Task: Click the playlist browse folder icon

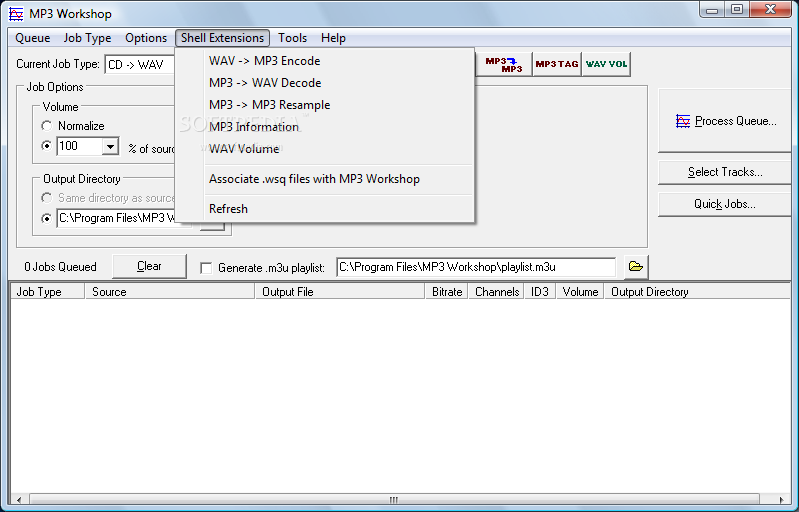Action: coord(635,266)
